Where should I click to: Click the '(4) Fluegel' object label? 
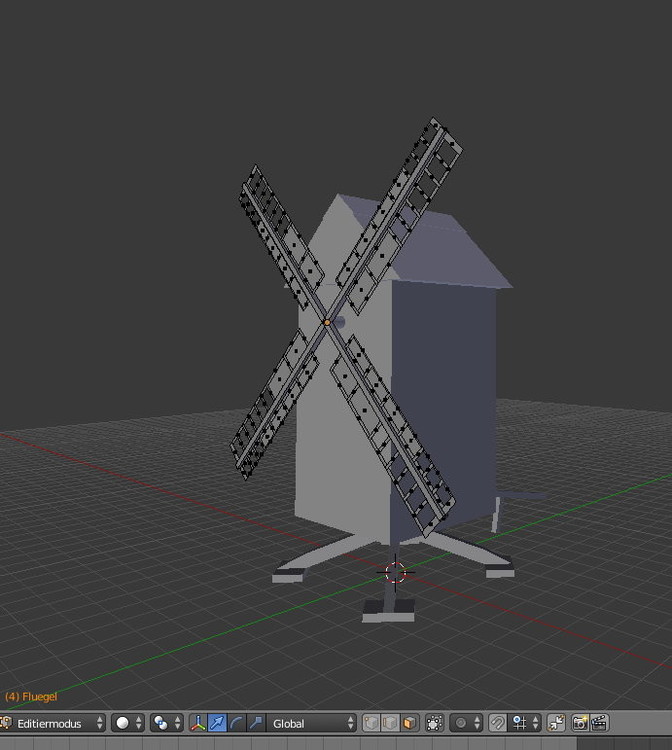(x=31, y=696)
